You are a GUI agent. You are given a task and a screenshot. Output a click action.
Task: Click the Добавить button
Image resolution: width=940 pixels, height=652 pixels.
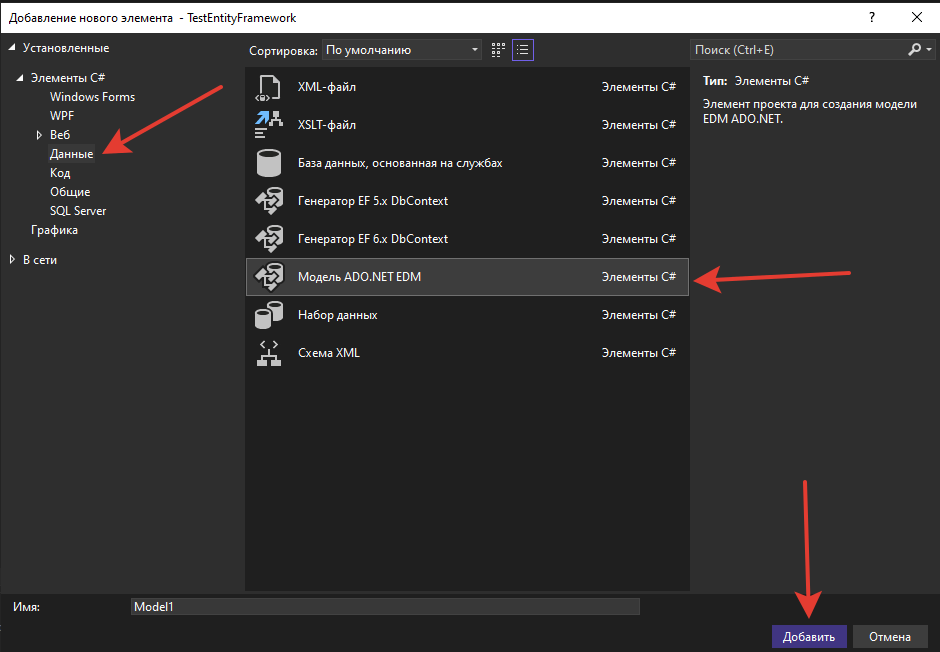[x=809, y=637]
